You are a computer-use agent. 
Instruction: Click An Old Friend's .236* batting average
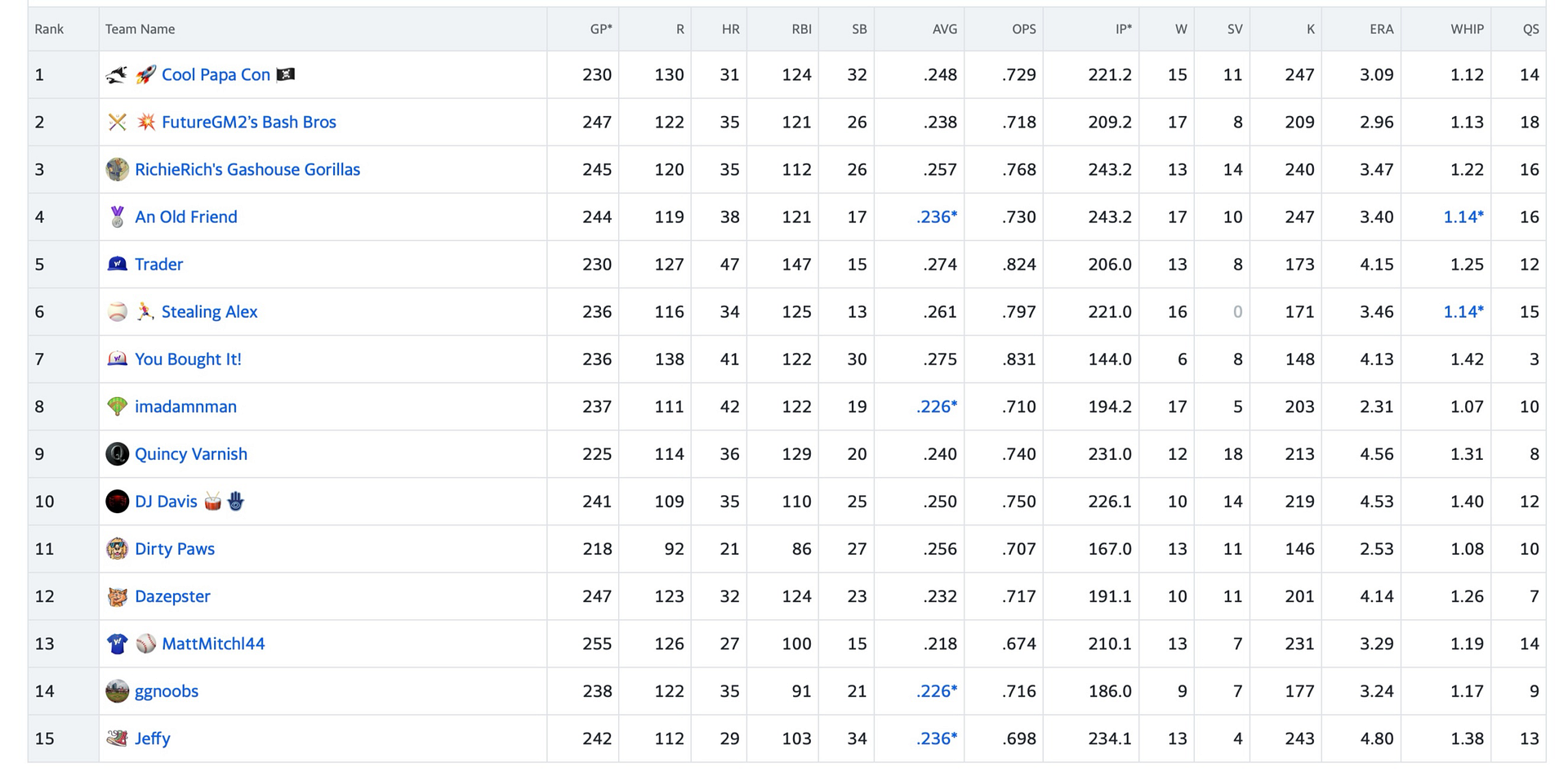point(937,217)
